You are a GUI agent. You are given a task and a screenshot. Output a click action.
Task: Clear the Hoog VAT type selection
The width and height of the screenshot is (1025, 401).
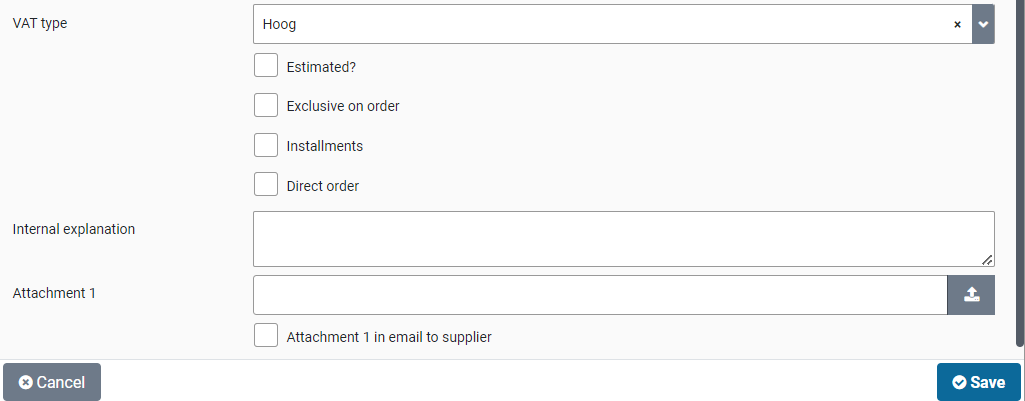tap(957, 25)
